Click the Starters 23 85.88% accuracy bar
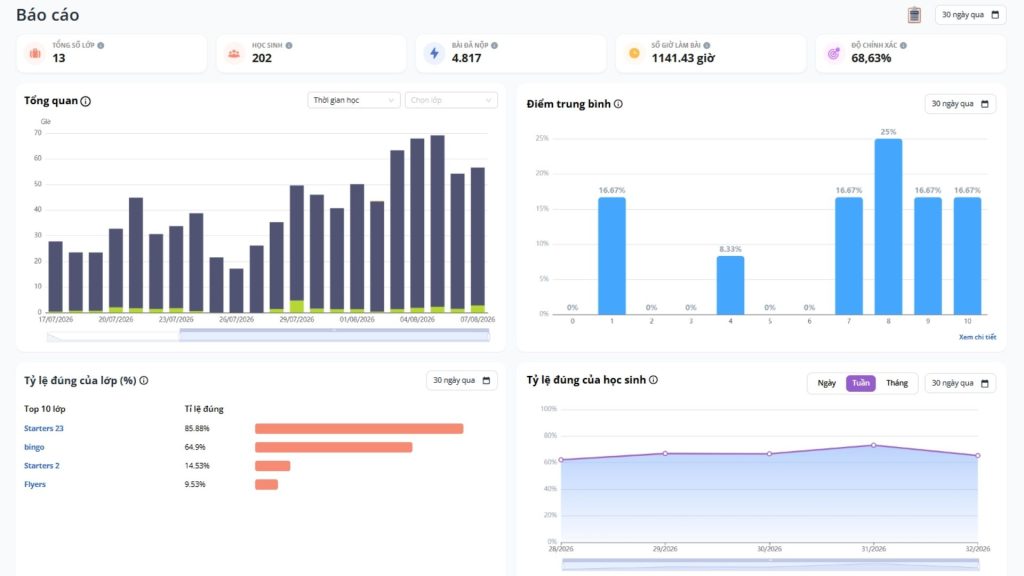This screenshot has height=576, width=1024. click(x=359, y=428)
